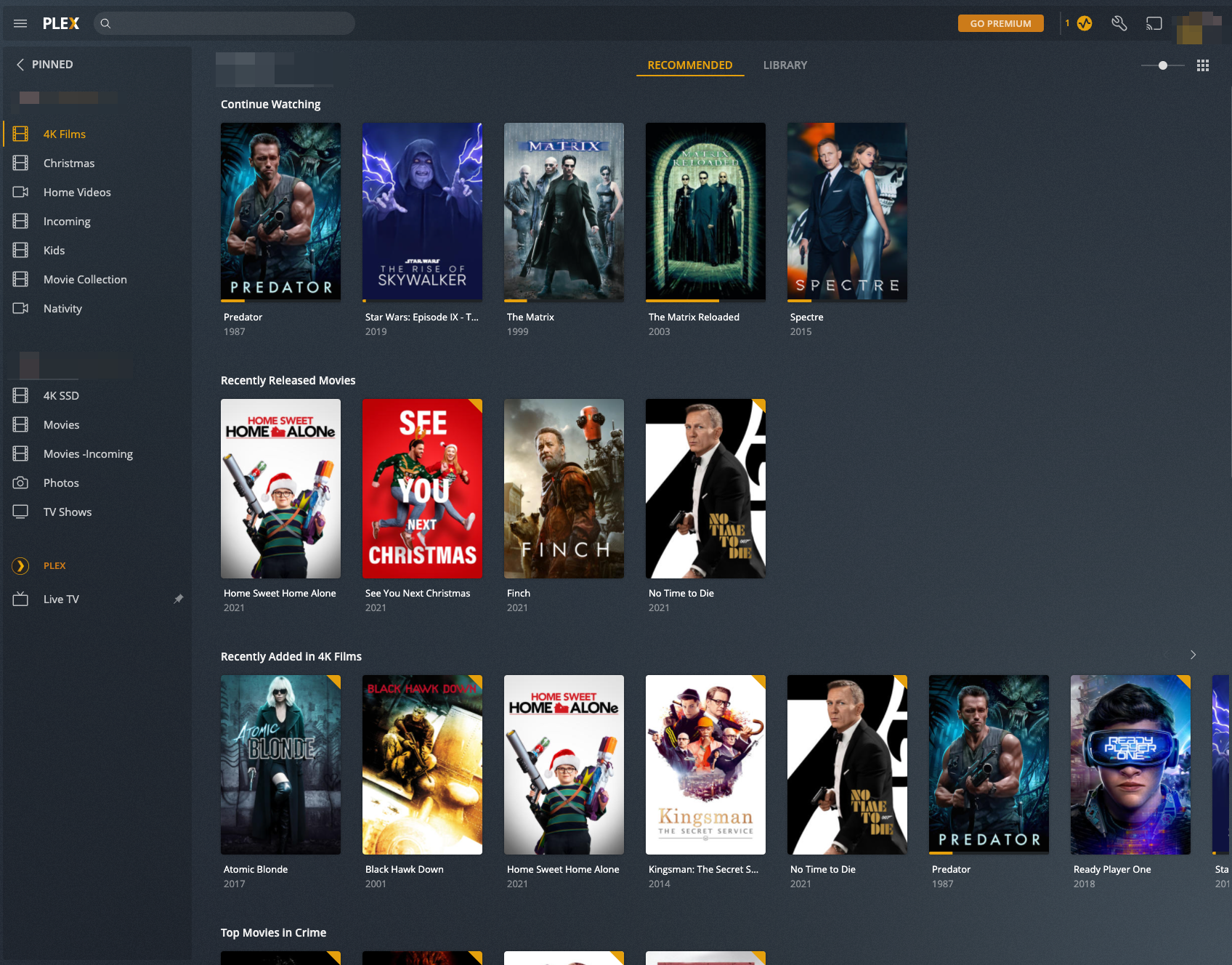1232x965 pixels.
Task: Open Atomic Blonde poster
Action: click(x=280, y=764)
